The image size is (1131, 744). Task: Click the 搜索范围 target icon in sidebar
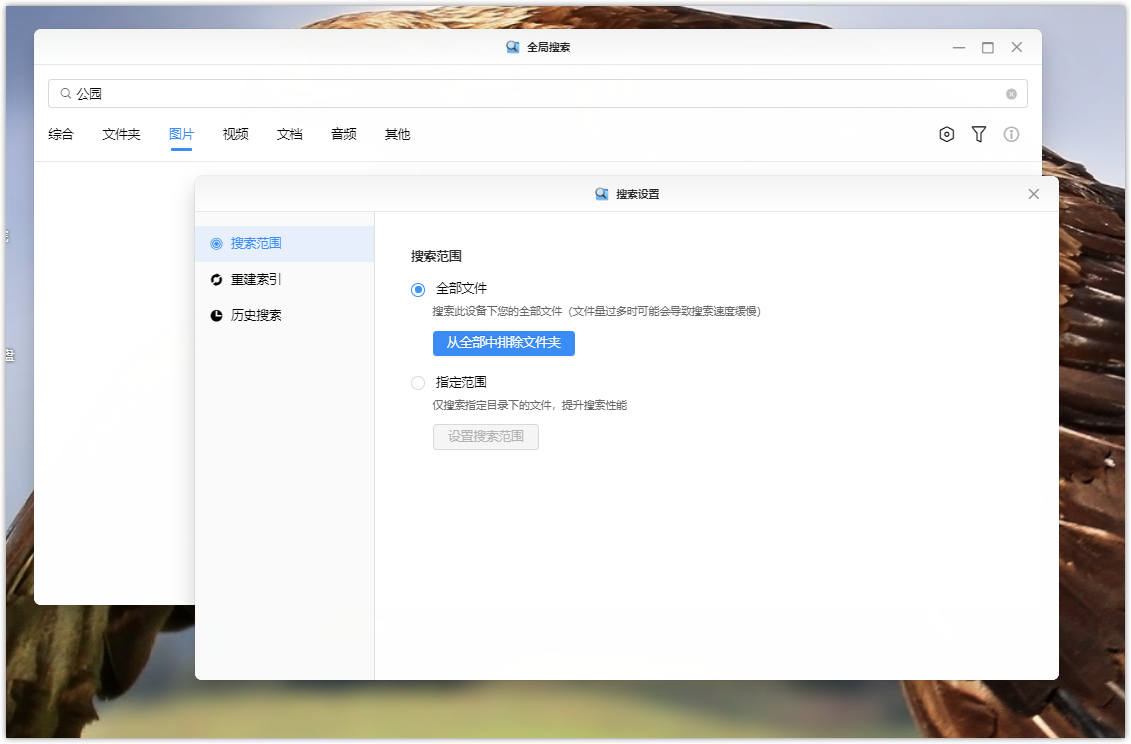click(216, 244)
